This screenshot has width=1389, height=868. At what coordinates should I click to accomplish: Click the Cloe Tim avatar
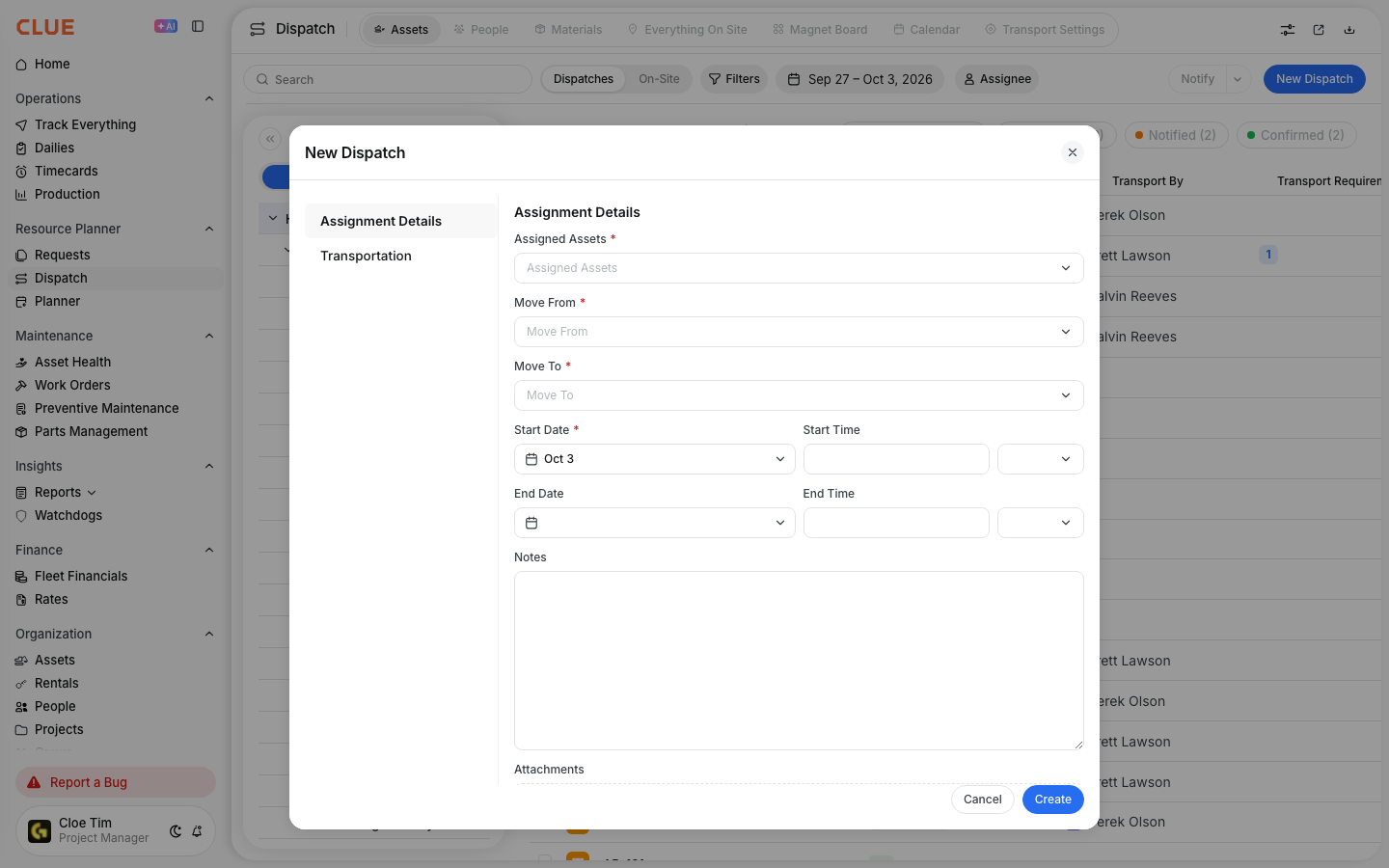click(40, 830)
